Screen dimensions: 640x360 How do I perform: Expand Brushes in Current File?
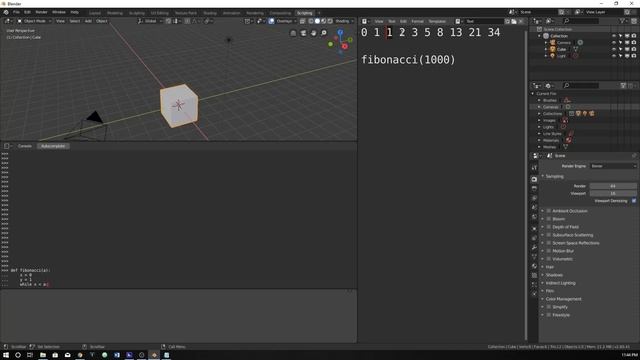pos(539,100)
